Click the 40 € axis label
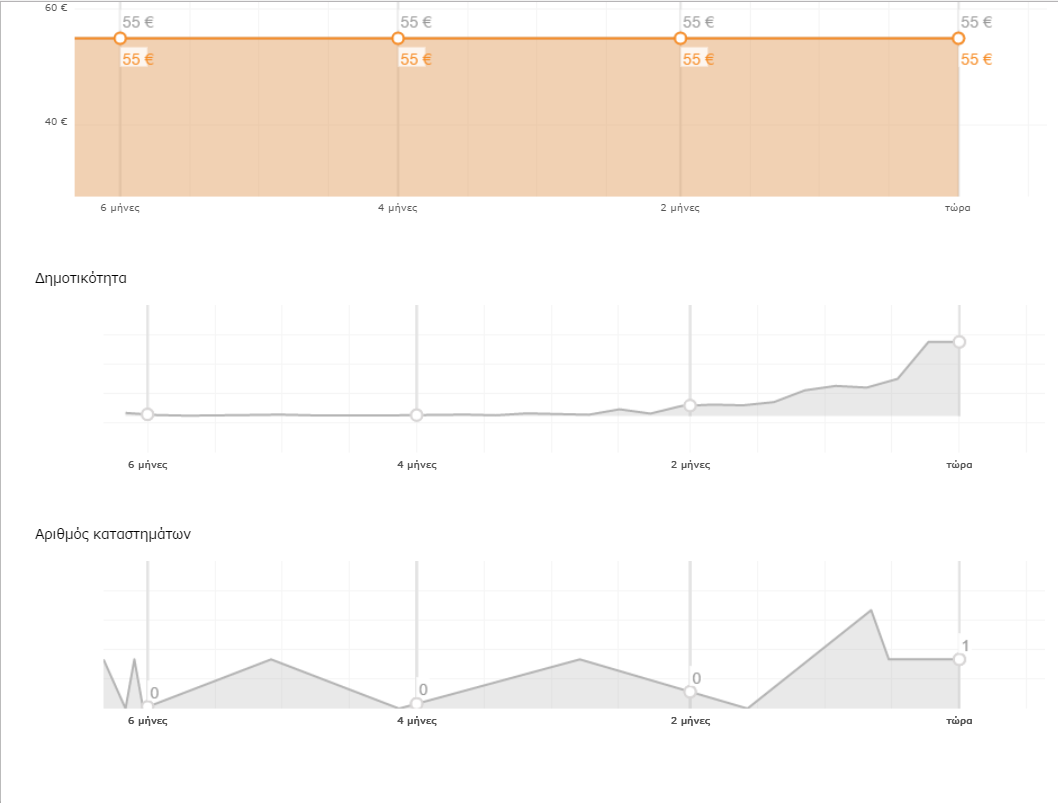This screenshot has width=1058, height=803. pos(56,121)
